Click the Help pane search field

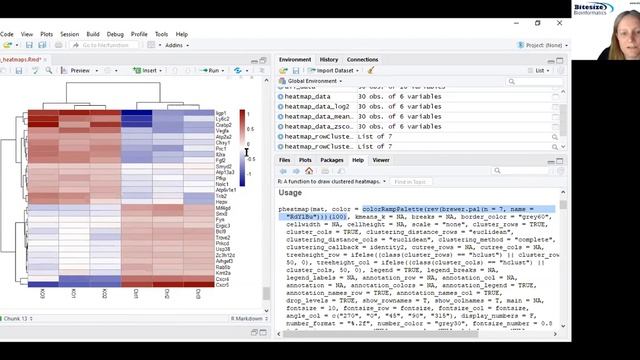(x=520, y=171)
